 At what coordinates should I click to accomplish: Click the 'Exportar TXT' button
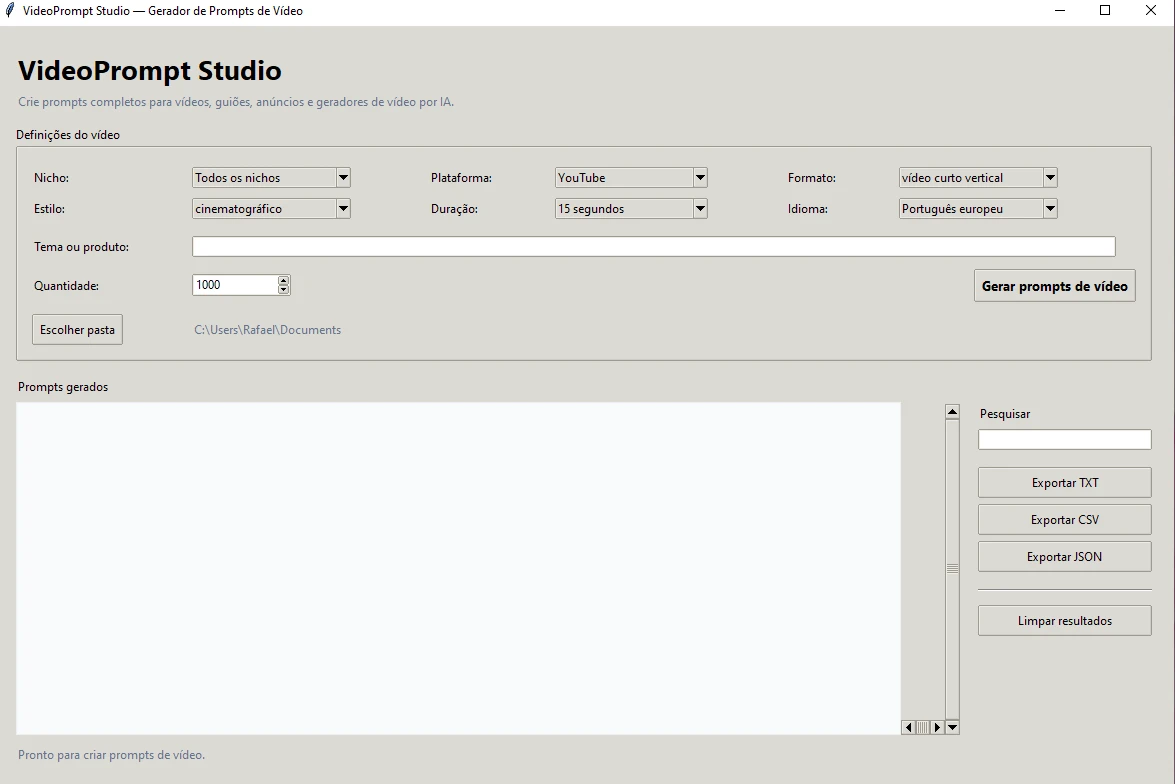click(x=1064, y=483)
